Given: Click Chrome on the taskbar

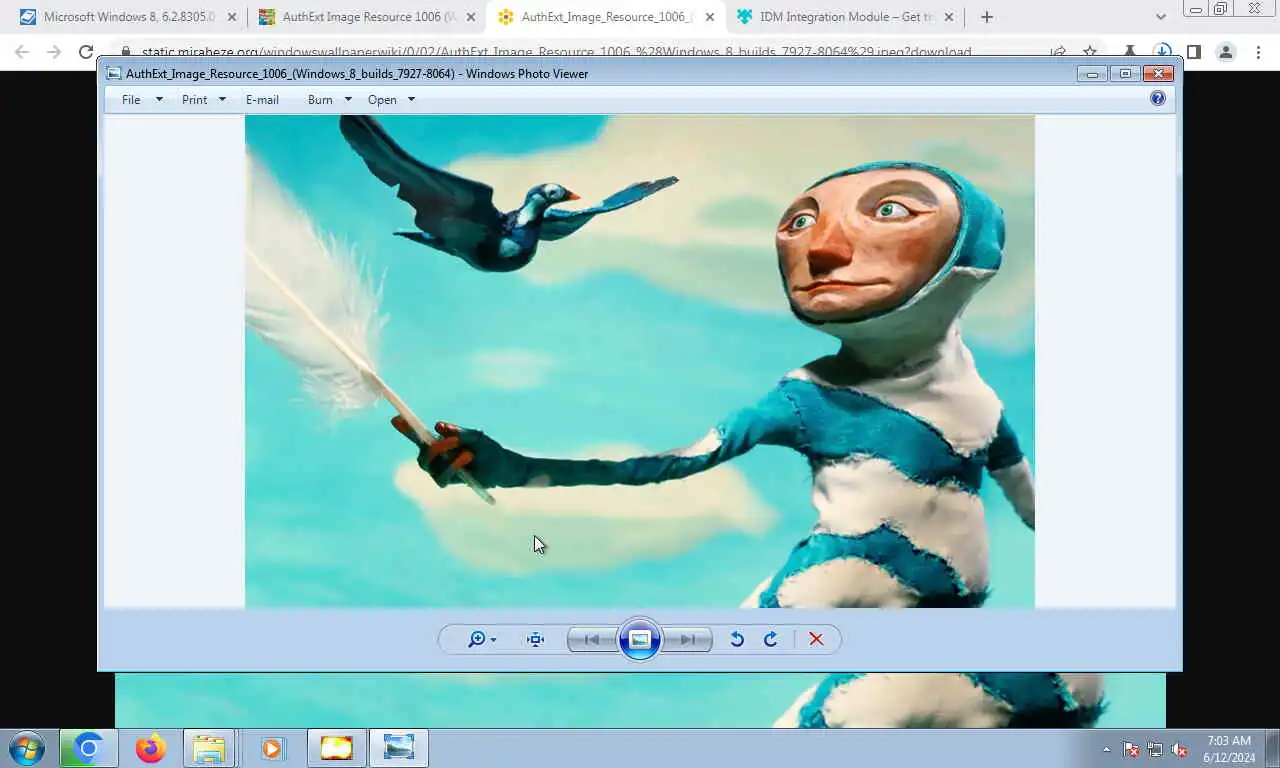Looking at the screenshot, I should pos(88,748).
